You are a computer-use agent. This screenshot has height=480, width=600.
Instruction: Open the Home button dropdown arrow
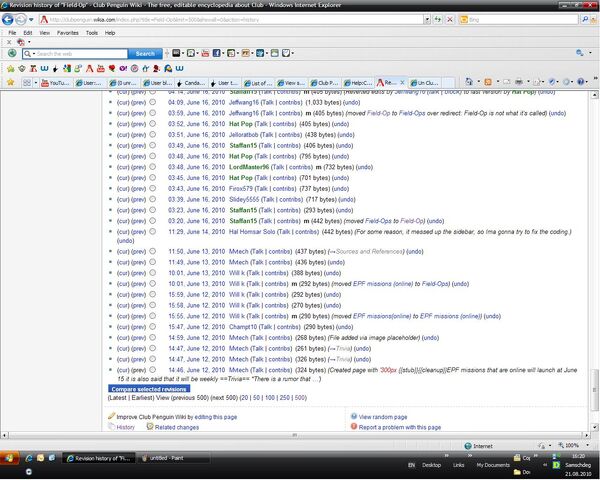tap(478, 82)
